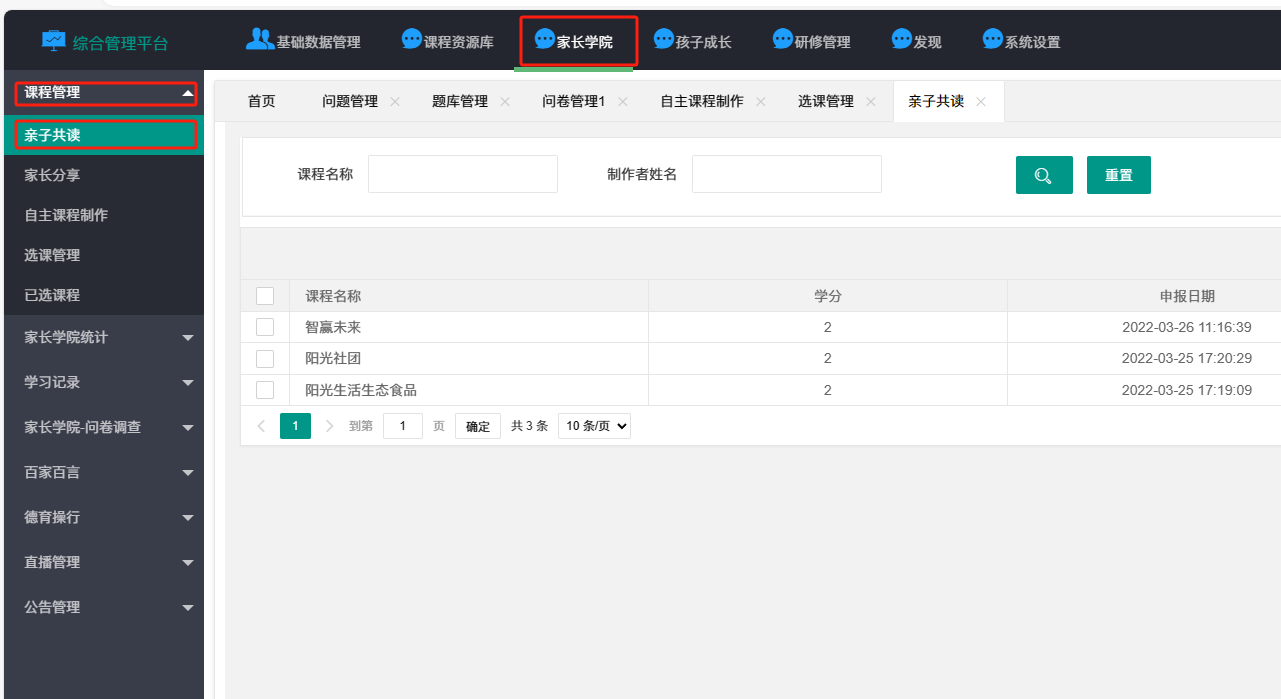Go to previous page arrow
This screenshot has height=699, width=1281.
262,426
